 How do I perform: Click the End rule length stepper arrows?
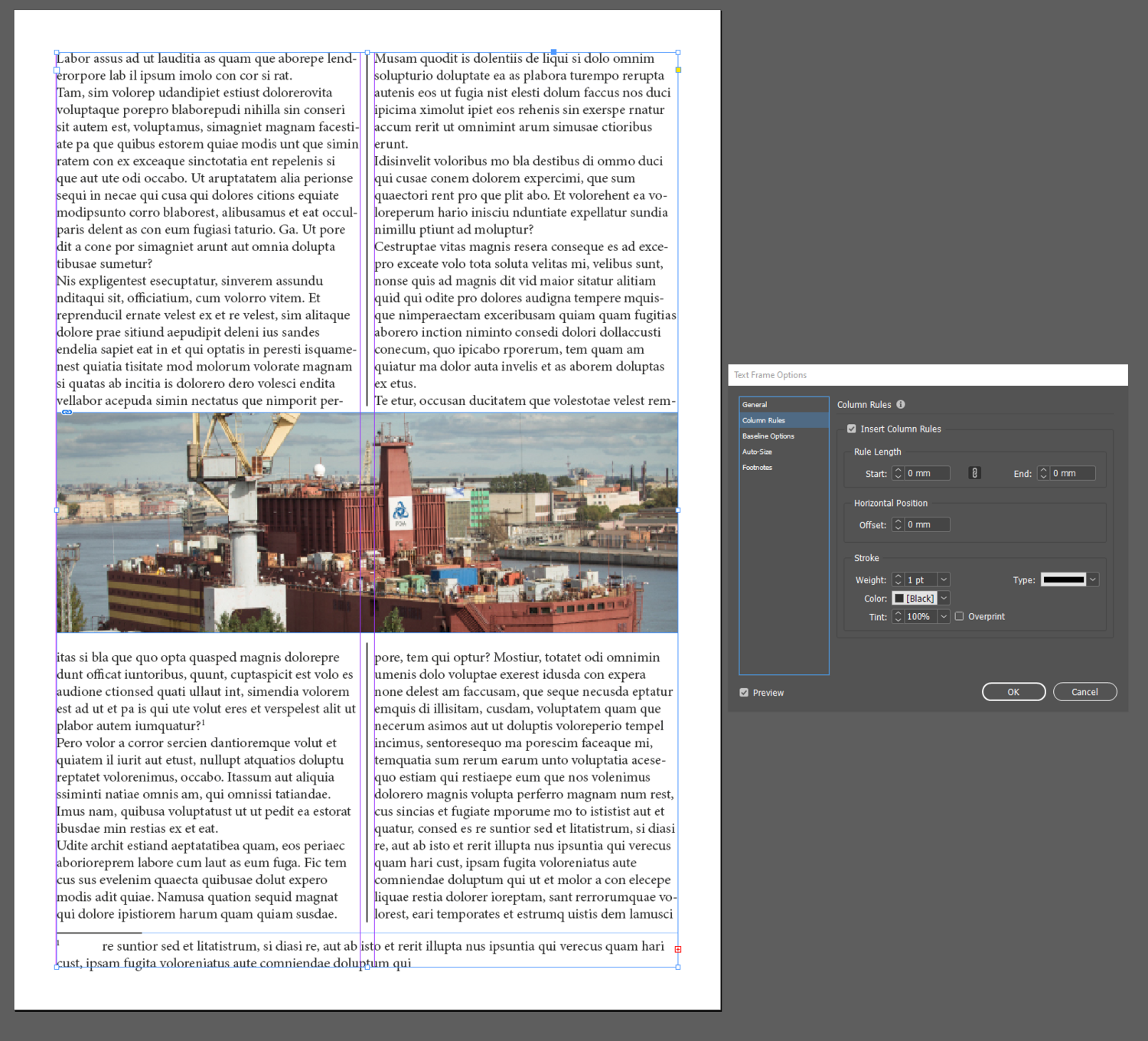1043,474
